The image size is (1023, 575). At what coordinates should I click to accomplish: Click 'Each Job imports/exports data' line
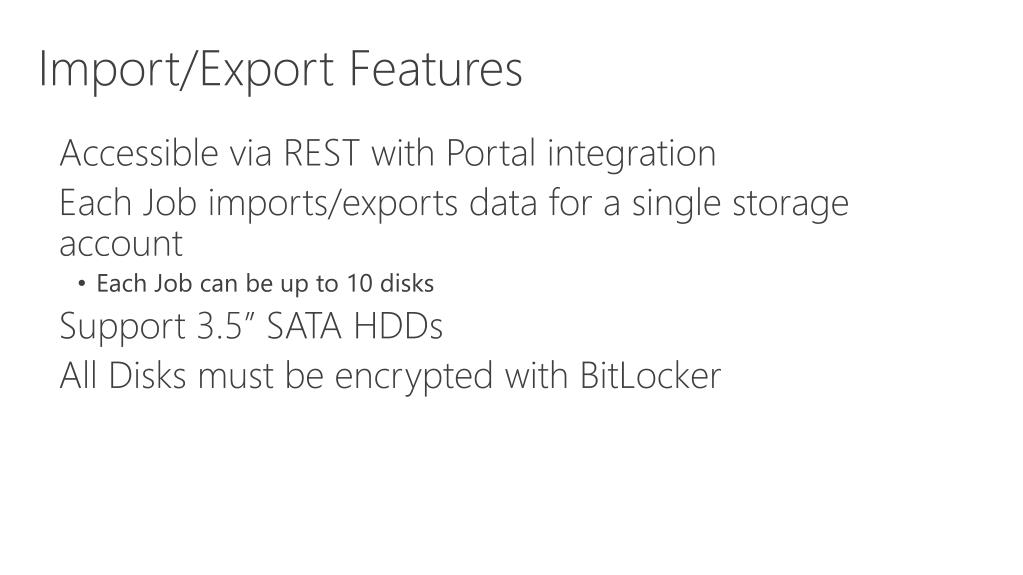tap(454, 204)
